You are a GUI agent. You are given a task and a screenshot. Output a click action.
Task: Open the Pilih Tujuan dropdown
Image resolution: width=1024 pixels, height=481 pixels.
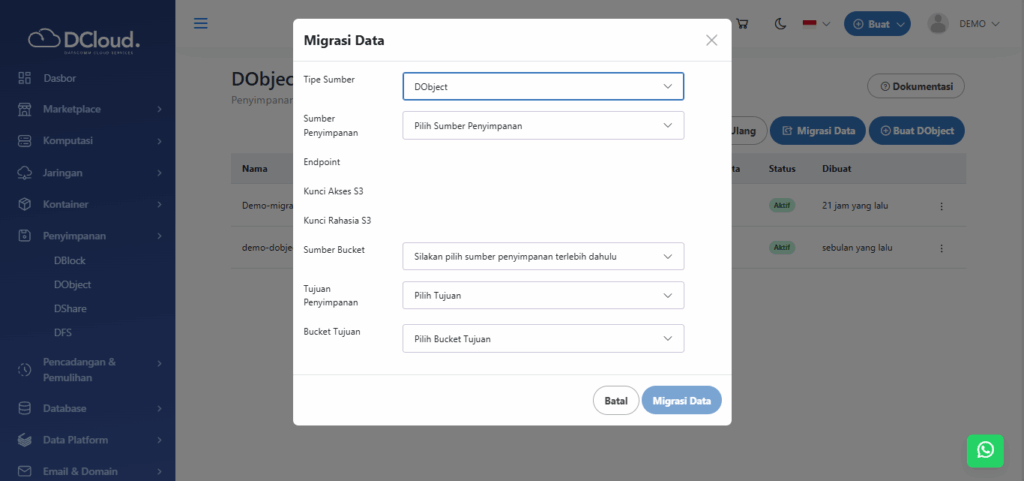click(543, 296)
